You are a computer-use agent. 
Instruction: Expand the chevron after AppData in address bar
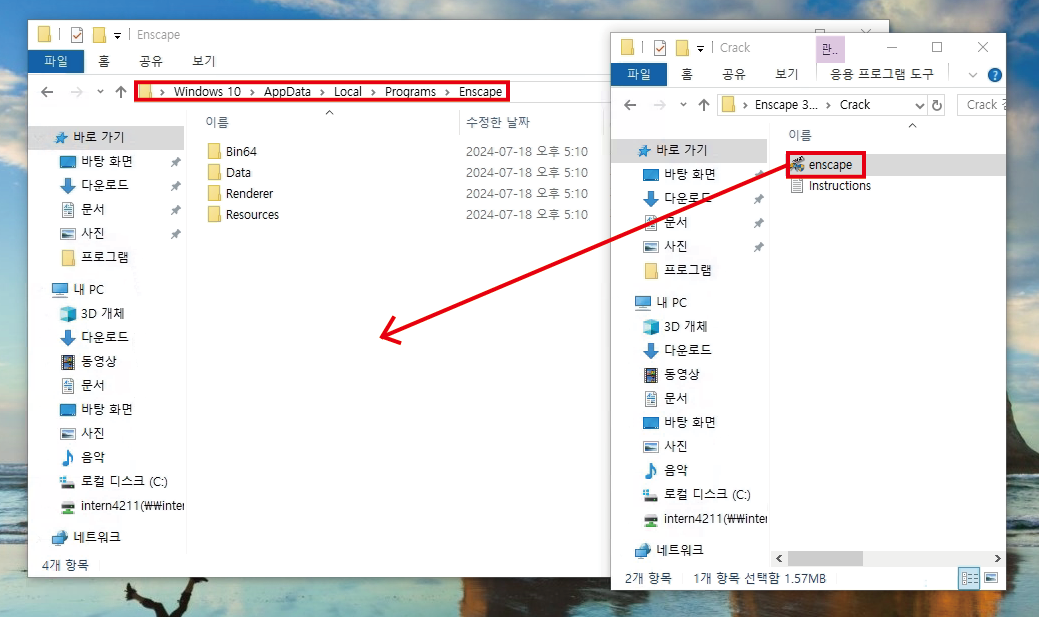[x=322, y=92]
